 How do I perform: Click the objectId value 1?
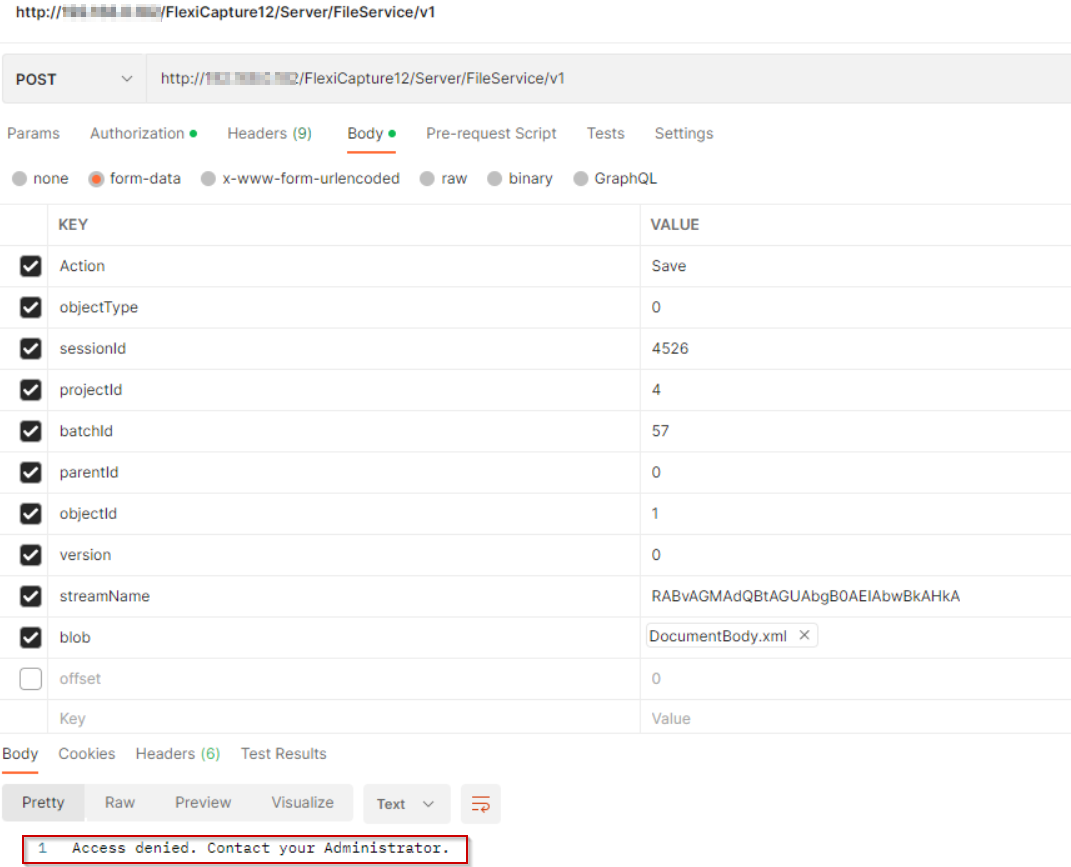(x=655, y=514)
